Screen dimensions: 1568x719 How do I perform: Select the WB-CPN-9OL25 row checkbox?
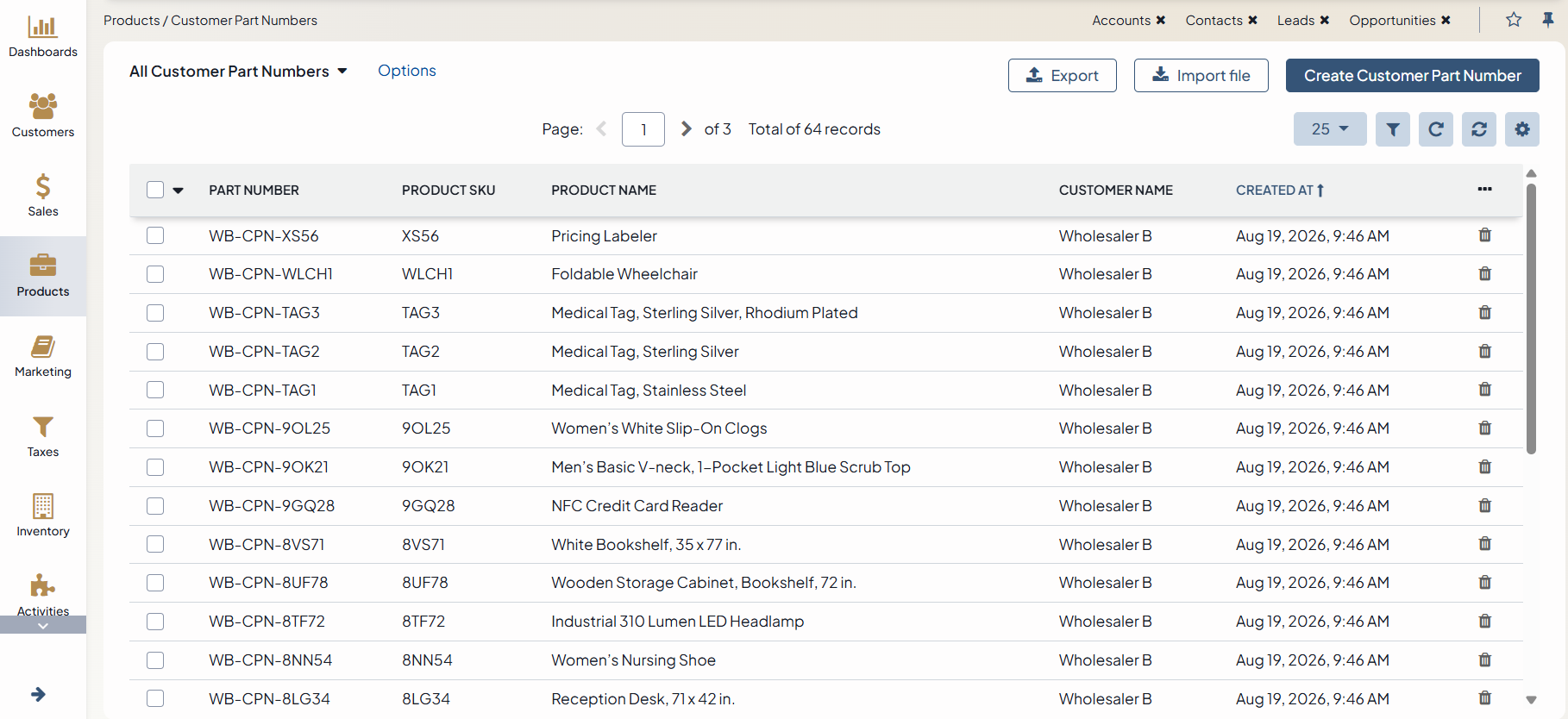click(155, 428)
